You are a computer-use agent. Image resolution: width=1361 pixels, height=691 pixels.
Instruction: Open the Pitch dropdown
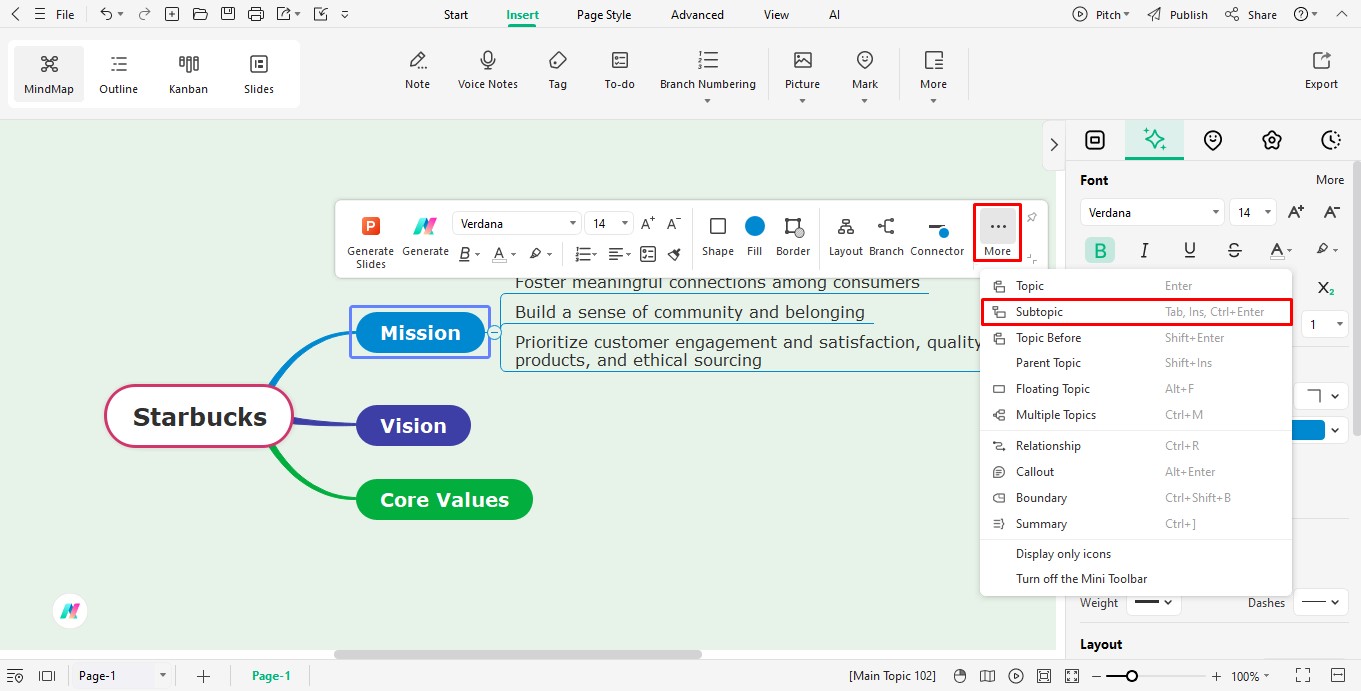1101,15
